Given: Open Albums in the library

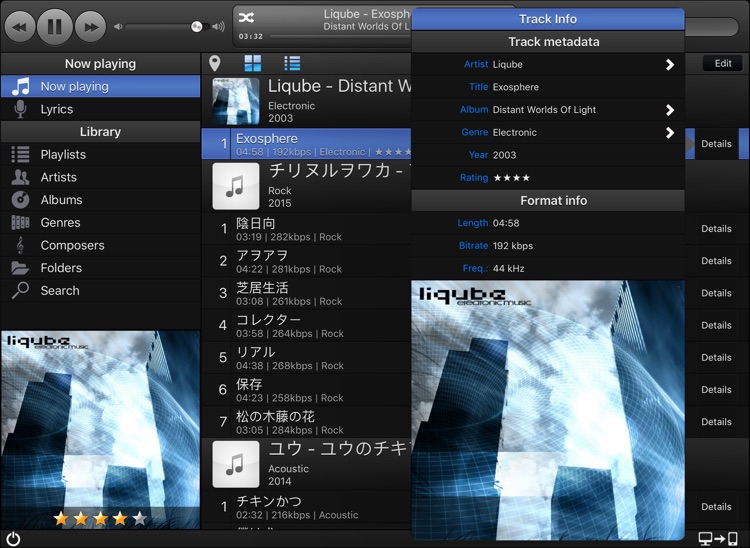Looking at the screenshot, I should 100,200.
